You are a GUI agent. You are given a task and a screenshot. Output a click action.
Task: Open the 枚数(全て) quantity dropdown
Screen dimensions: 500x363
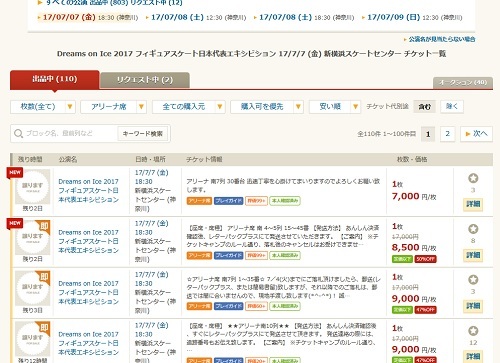(x=43, y=107)
